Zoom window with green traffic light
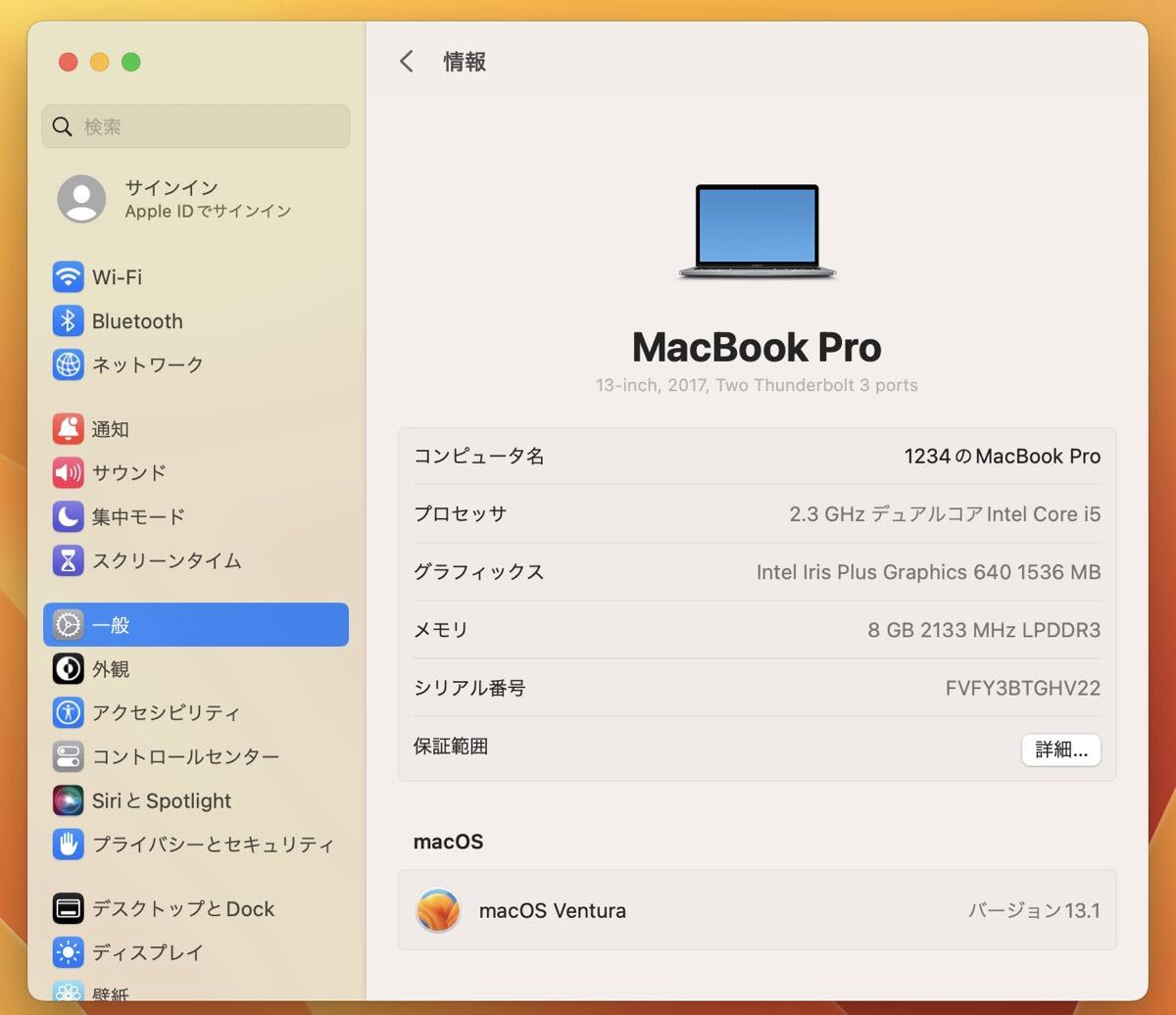The height and width of the screenshot is (1015, 1176). pos(130,62)
